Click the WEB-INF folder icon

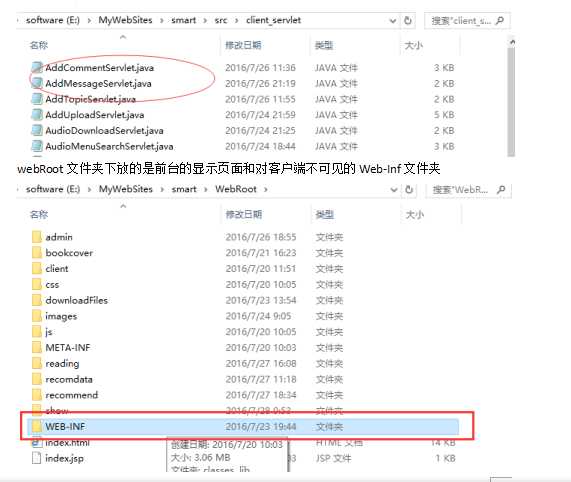[x=37, y=426]
